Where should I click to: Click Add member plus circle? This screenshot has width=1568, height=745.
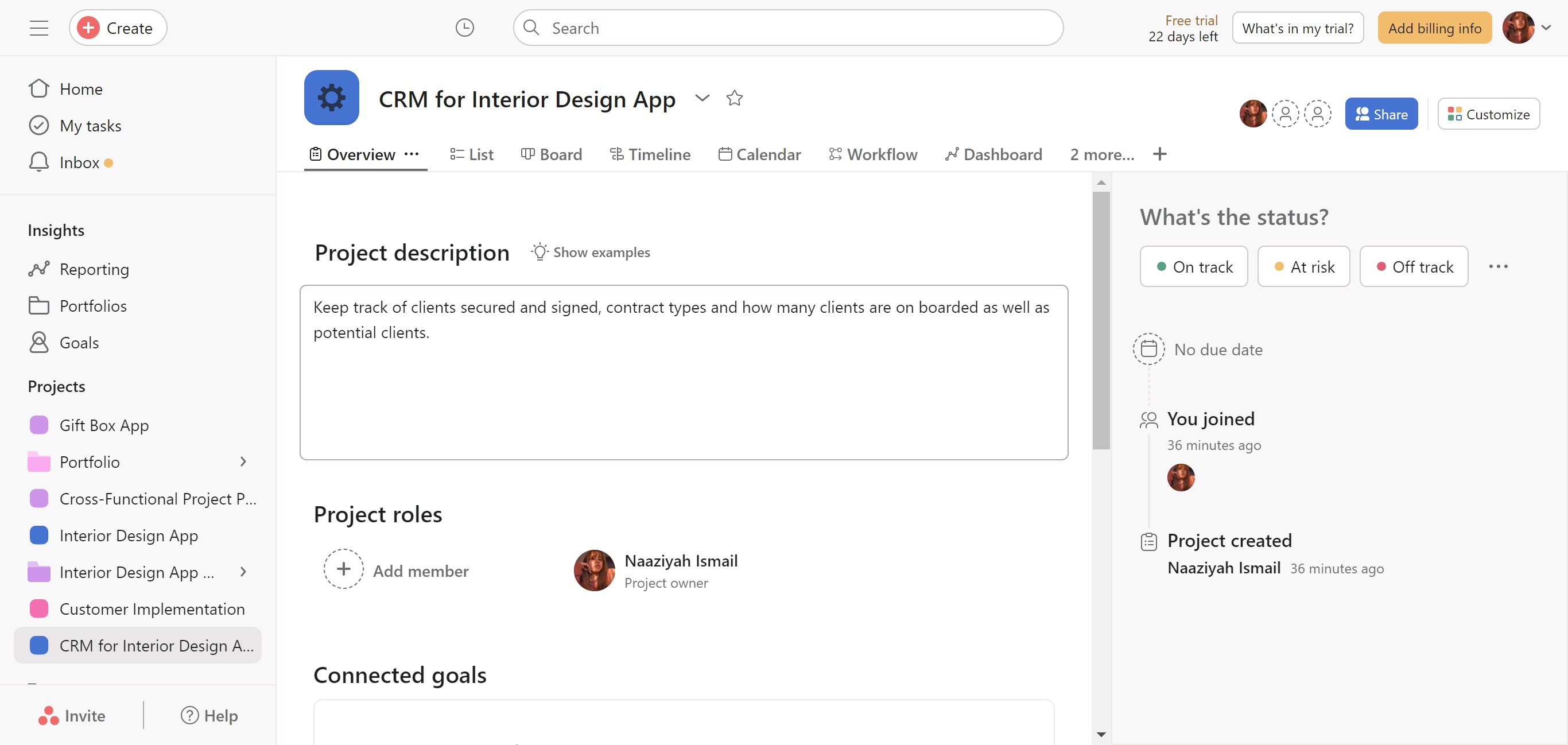[x=343, y=570]
